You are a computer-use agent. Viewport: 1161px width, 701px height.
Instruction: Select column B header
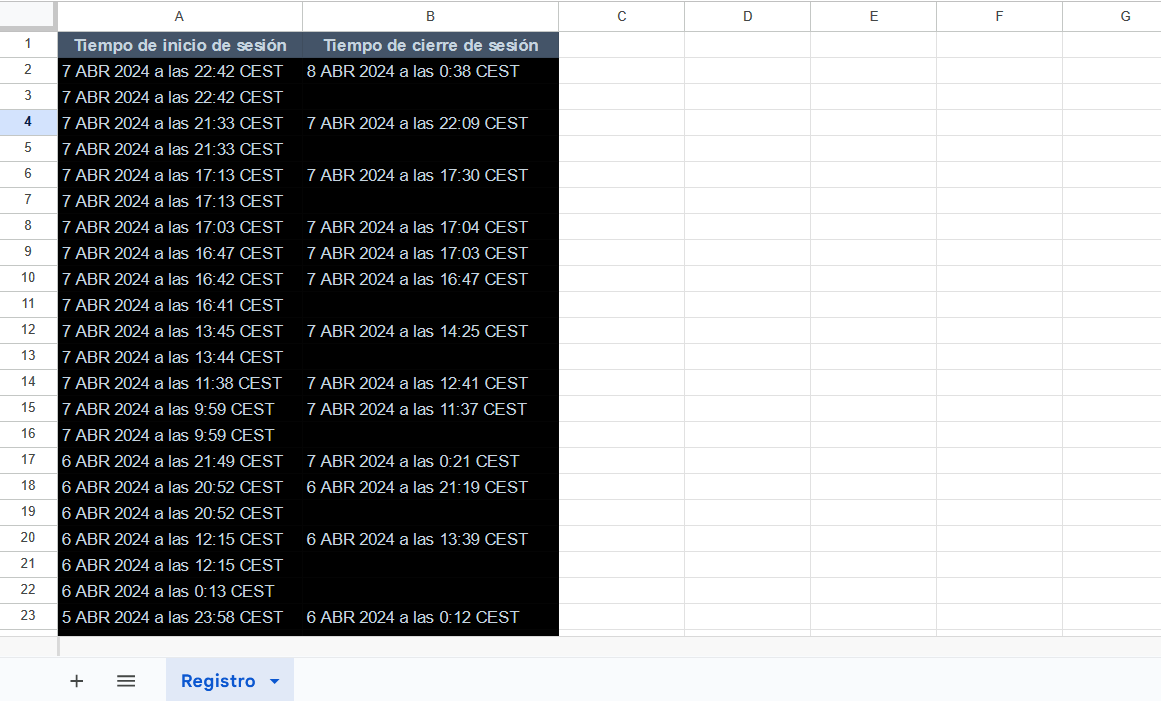coord(430,16)
